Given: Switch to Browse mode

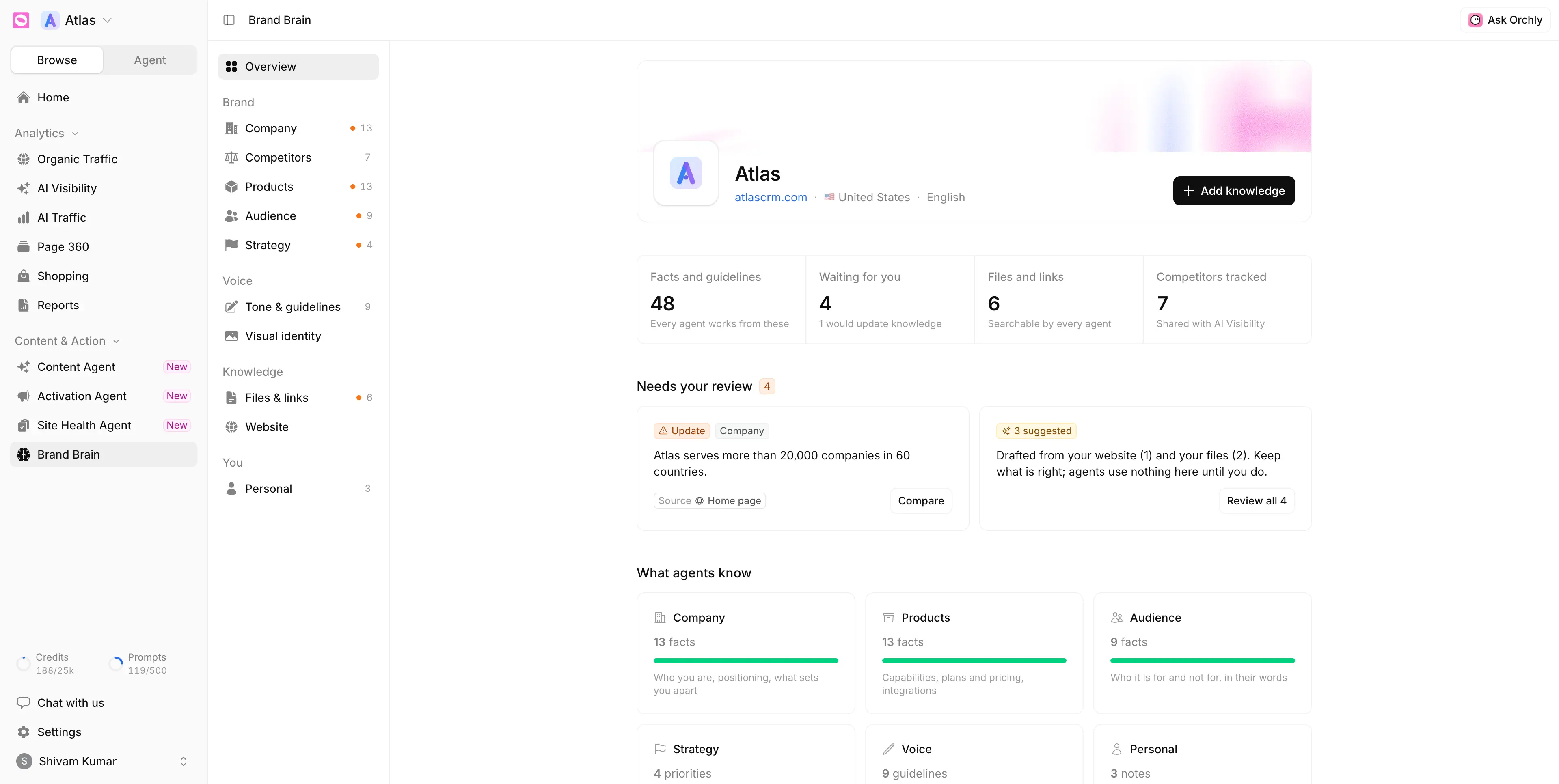Looking at the screenshot, I should coord(57,60).
